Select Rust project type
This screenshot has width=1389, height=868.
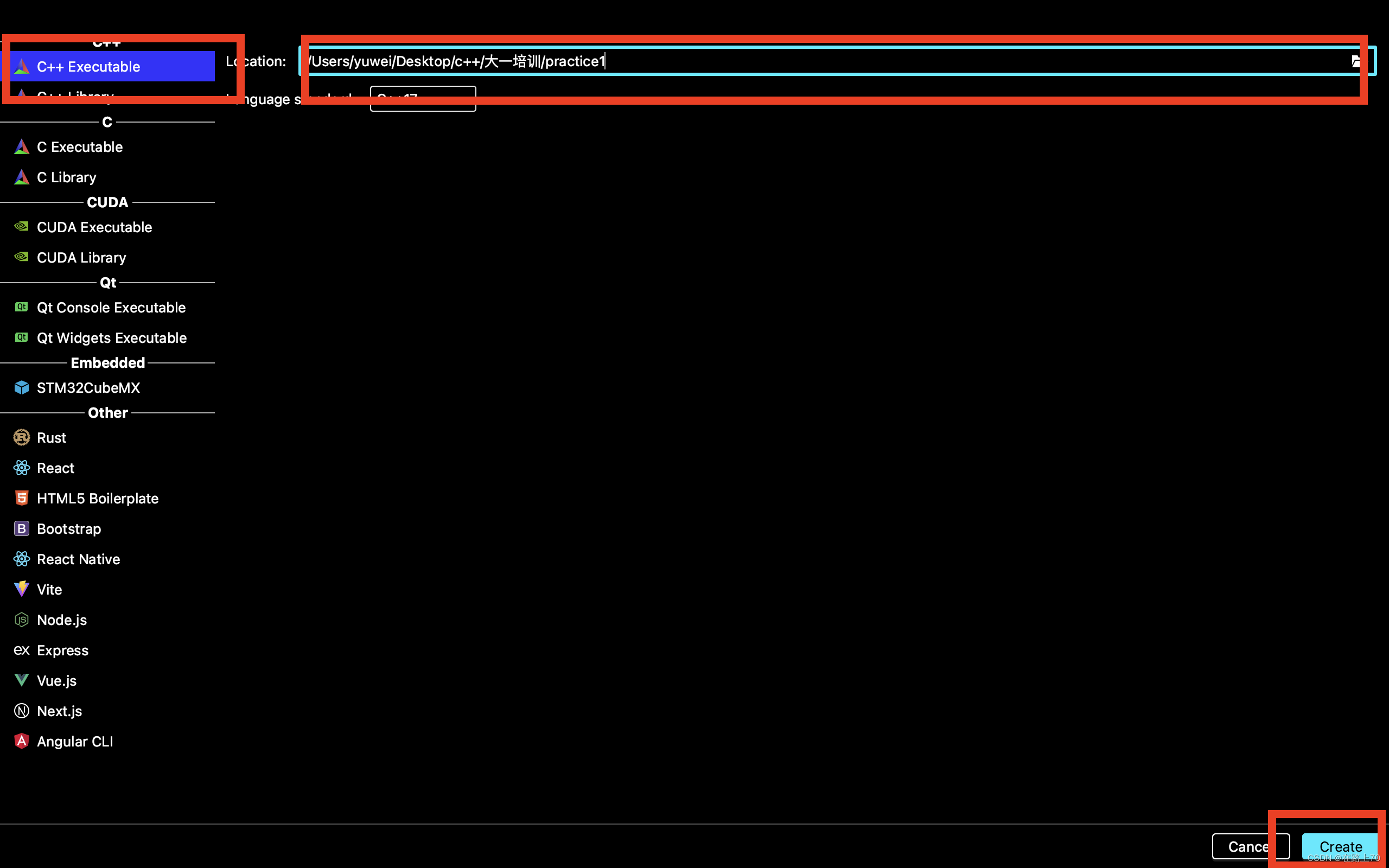pyautogui.click(x=51, y=437)
